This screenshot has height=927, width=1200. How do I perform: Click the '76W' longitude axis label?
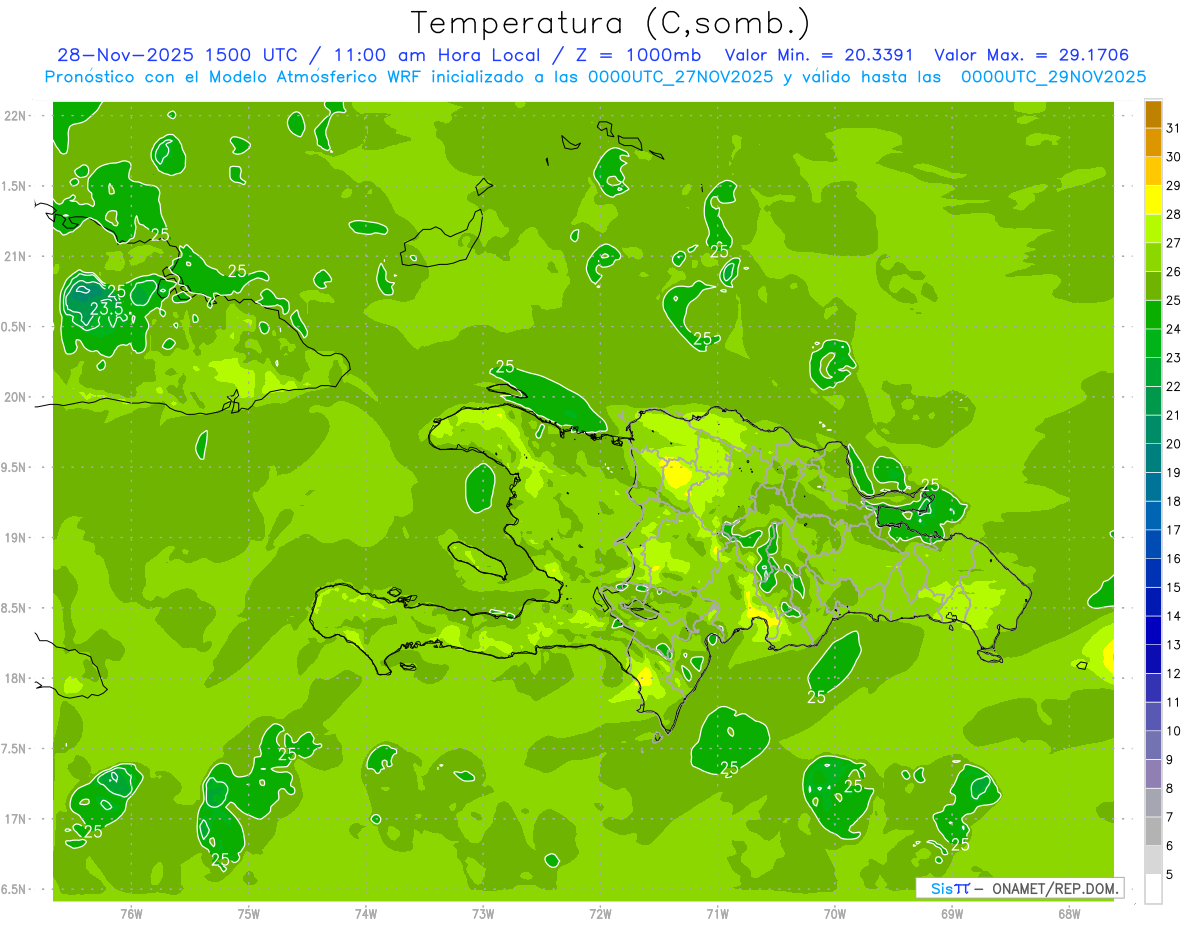(x=131, y=913)
